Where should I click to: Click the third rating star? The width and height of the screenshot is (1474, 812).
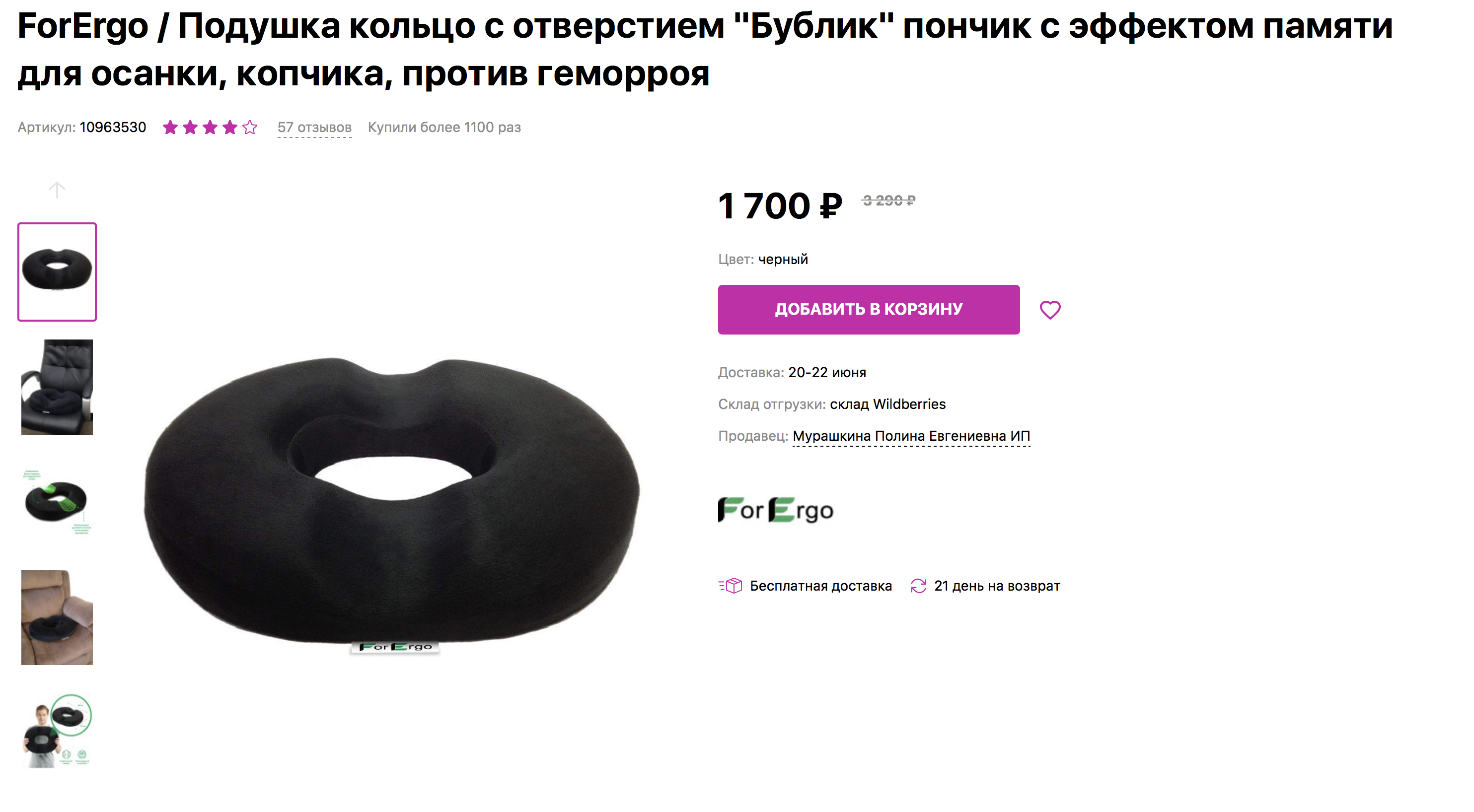point(210,127)
